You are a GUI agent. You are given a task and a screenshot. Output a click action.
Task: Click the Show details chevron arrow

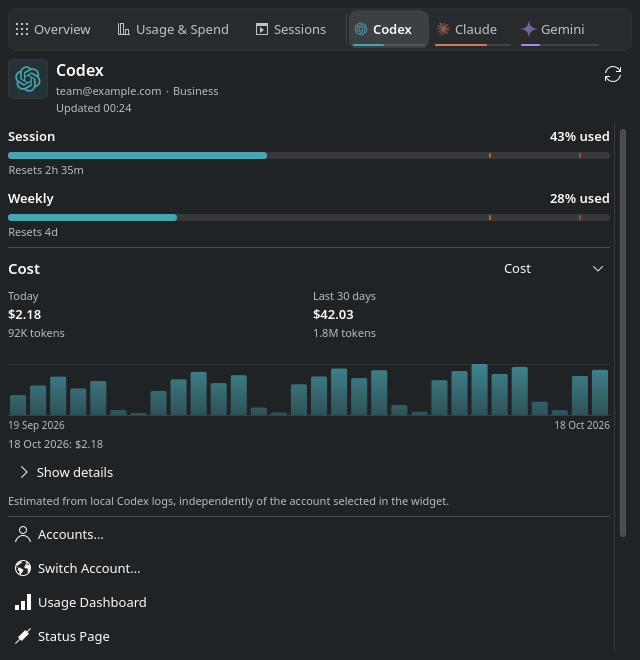[24, 472]
